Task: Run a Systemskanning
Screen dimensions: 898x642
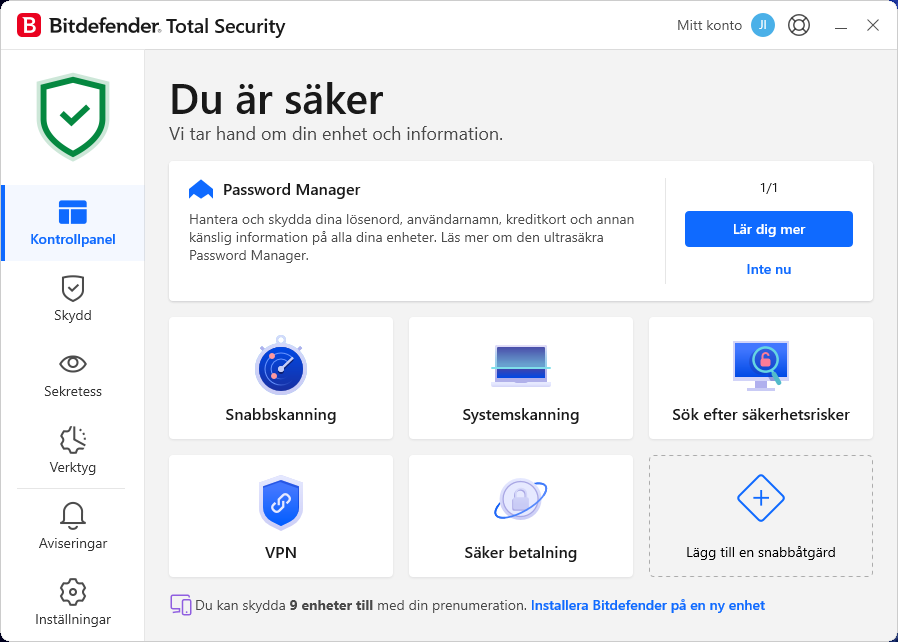Action: [x=520, y=367]
